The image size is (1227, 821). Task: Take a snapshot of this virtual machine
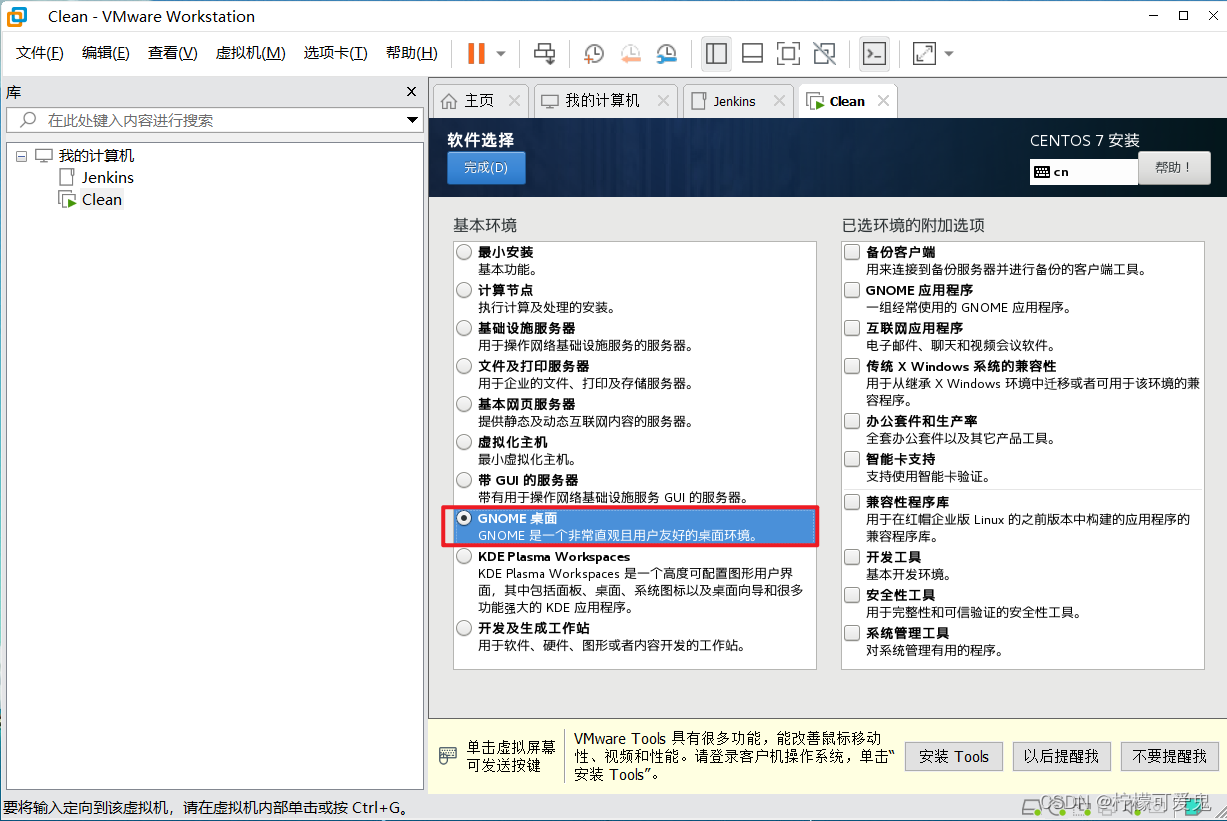click(594, 53)
